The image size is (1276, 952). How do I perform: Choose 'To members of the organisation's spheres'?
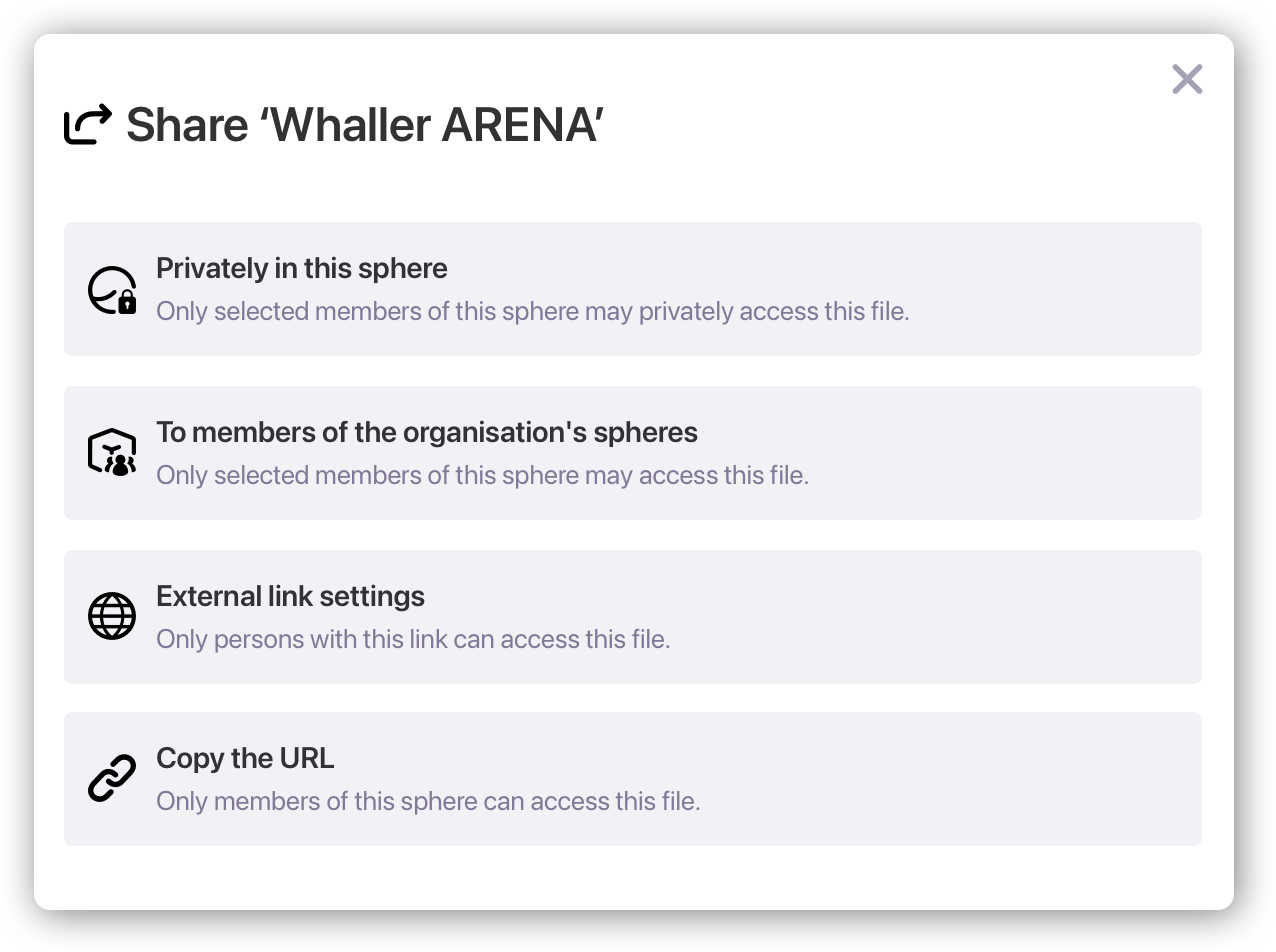pyautogui.click(x=426, y=432)
